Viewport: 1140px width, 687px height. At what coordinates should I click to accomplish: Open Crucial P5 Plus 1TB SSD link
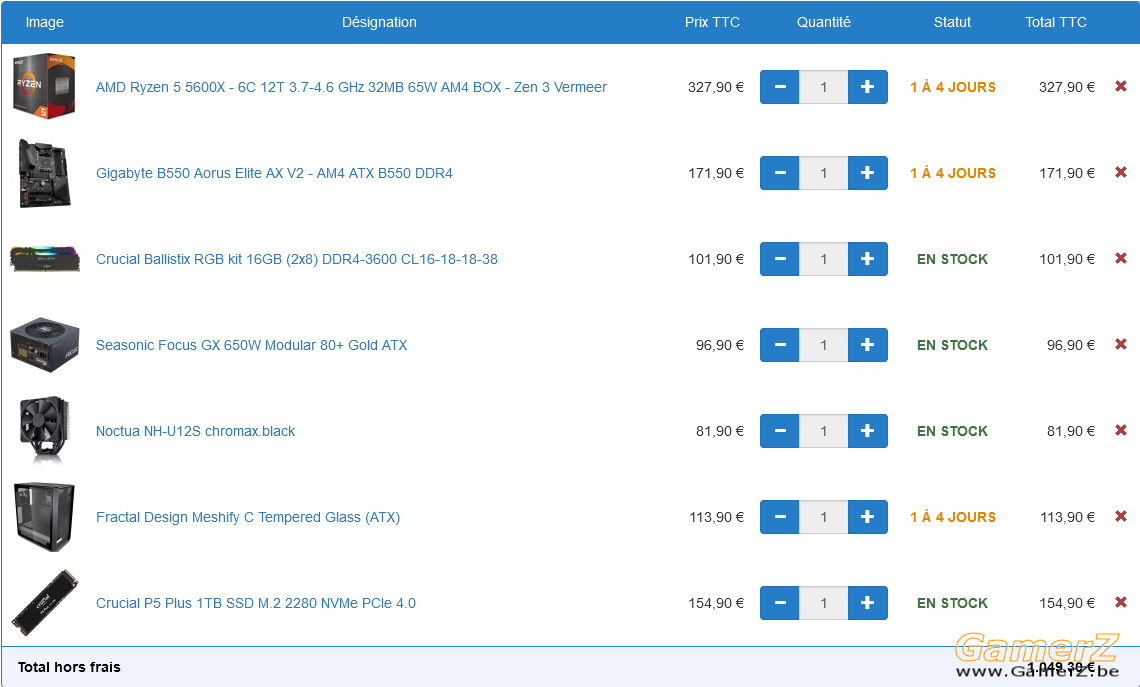coord(256,603)
